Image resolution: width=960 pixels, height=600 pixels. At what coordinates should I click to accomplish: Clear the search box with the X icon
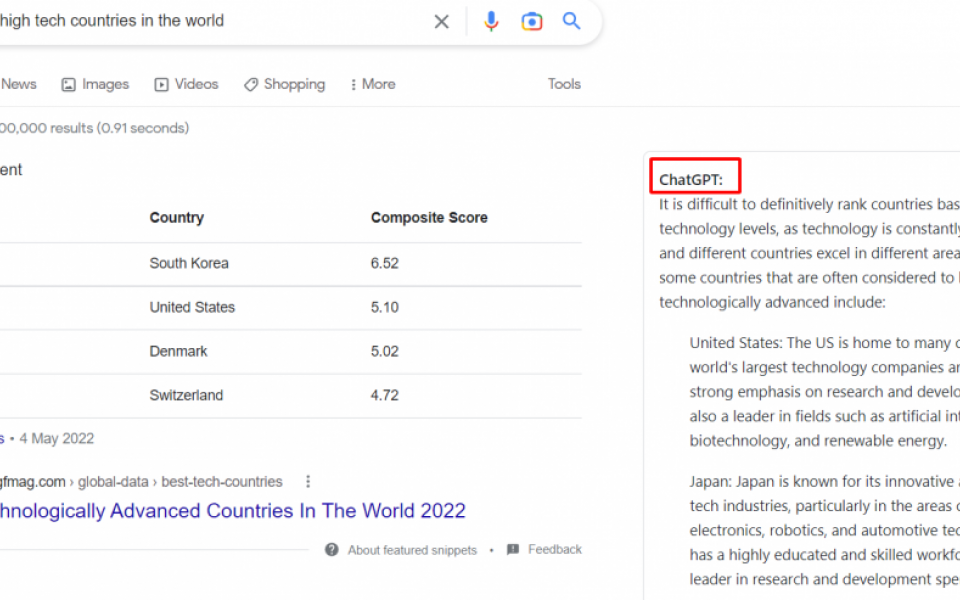click(441, 22)
